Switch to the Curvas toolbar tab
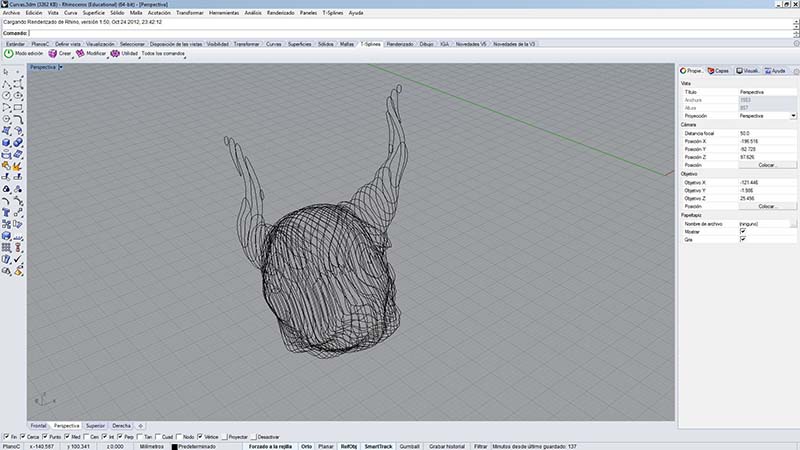This screenshot has height=450, width=800. (x=273, y=44)
